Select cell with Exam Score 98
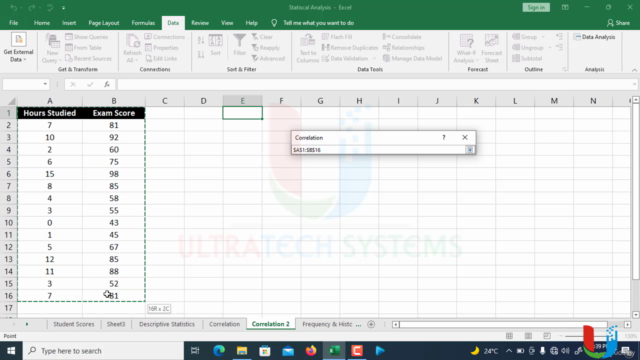The height and width of the screenshot is (360, 640). 114,174
